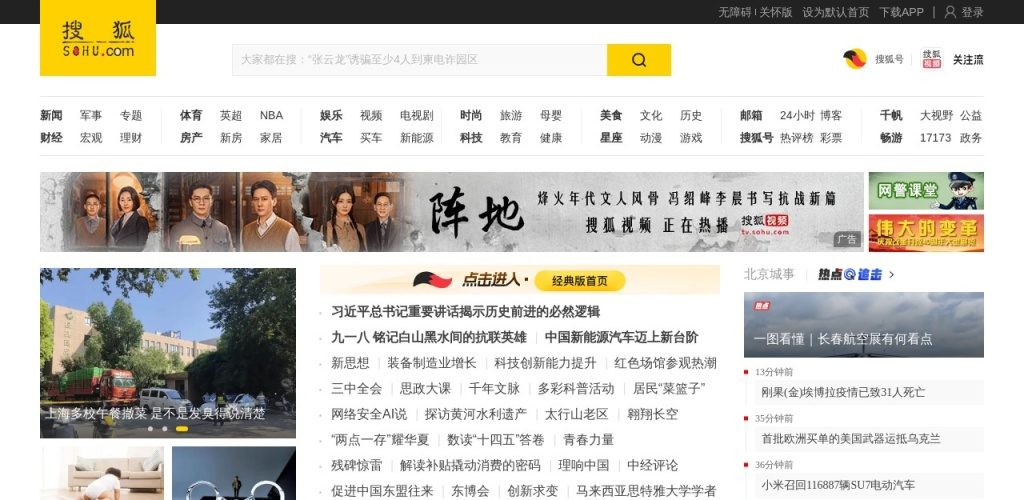Screen dimensions: 1024x500
Task: Open the 体育 navigation item
Action: pyautogui.click(x=191, y=116)
